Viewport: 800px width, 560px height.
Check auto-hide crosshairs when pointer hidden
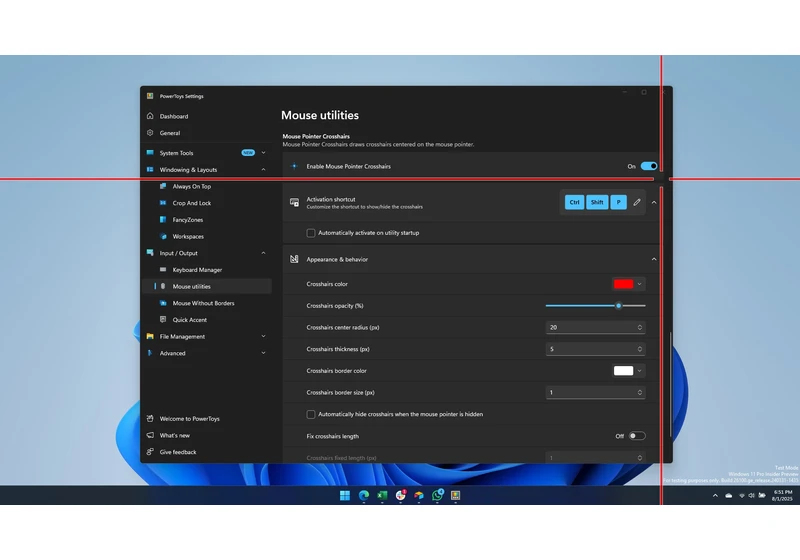tap(311, 415)
